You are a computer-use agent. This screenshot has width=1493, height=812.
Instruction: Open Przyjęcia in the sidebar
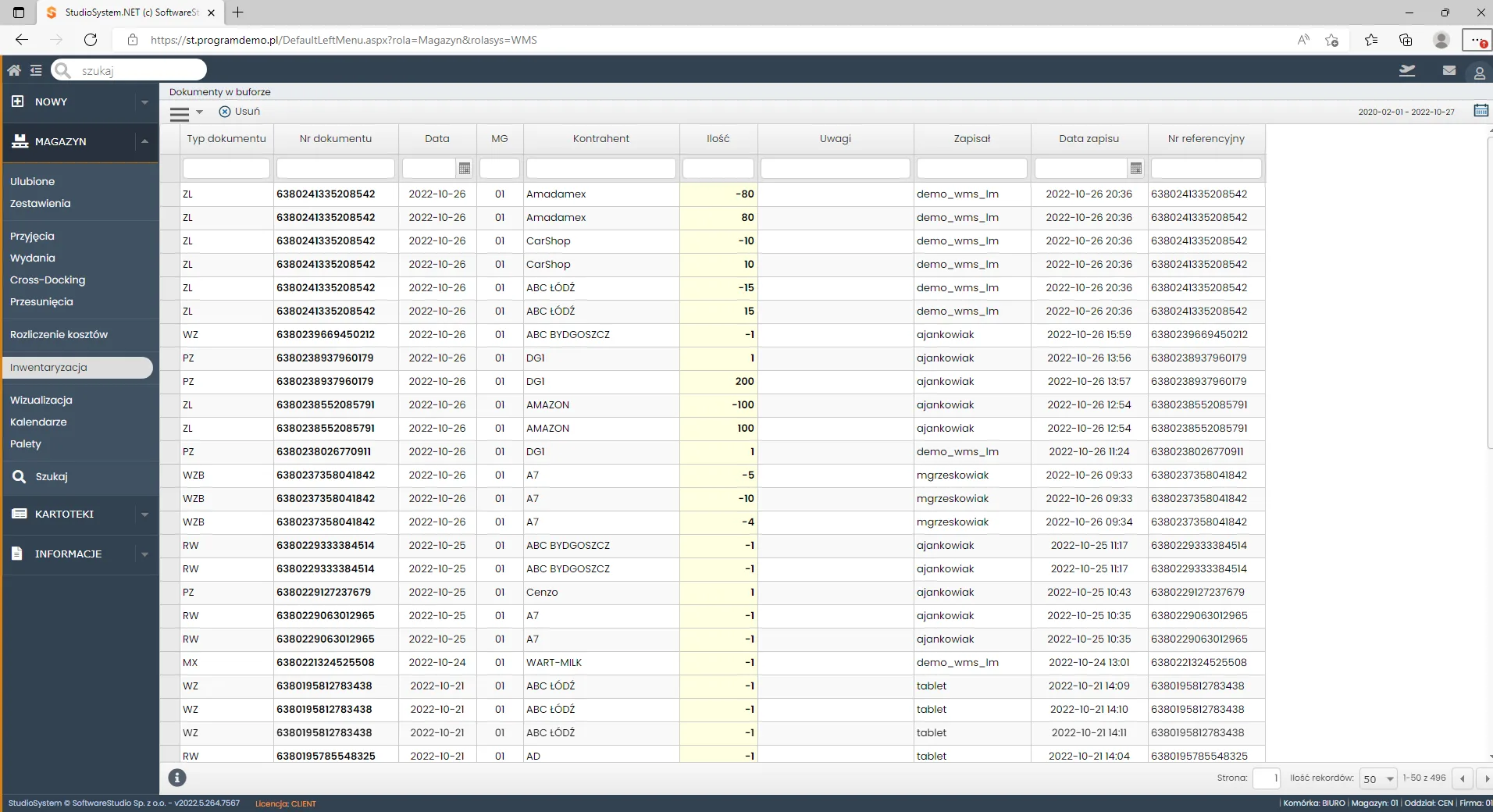(32, 236)
